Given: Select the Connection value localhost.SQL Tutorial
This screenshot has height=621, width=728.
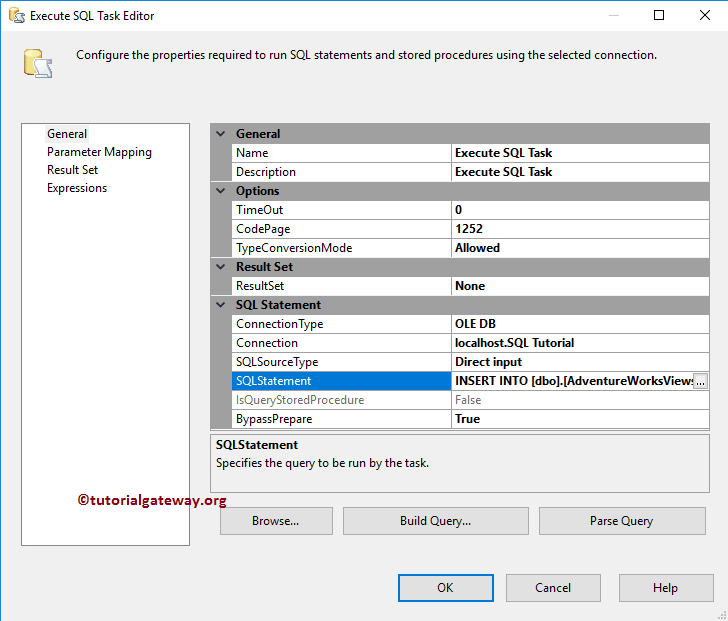Looking at the screenshot, I should point(580,343).
